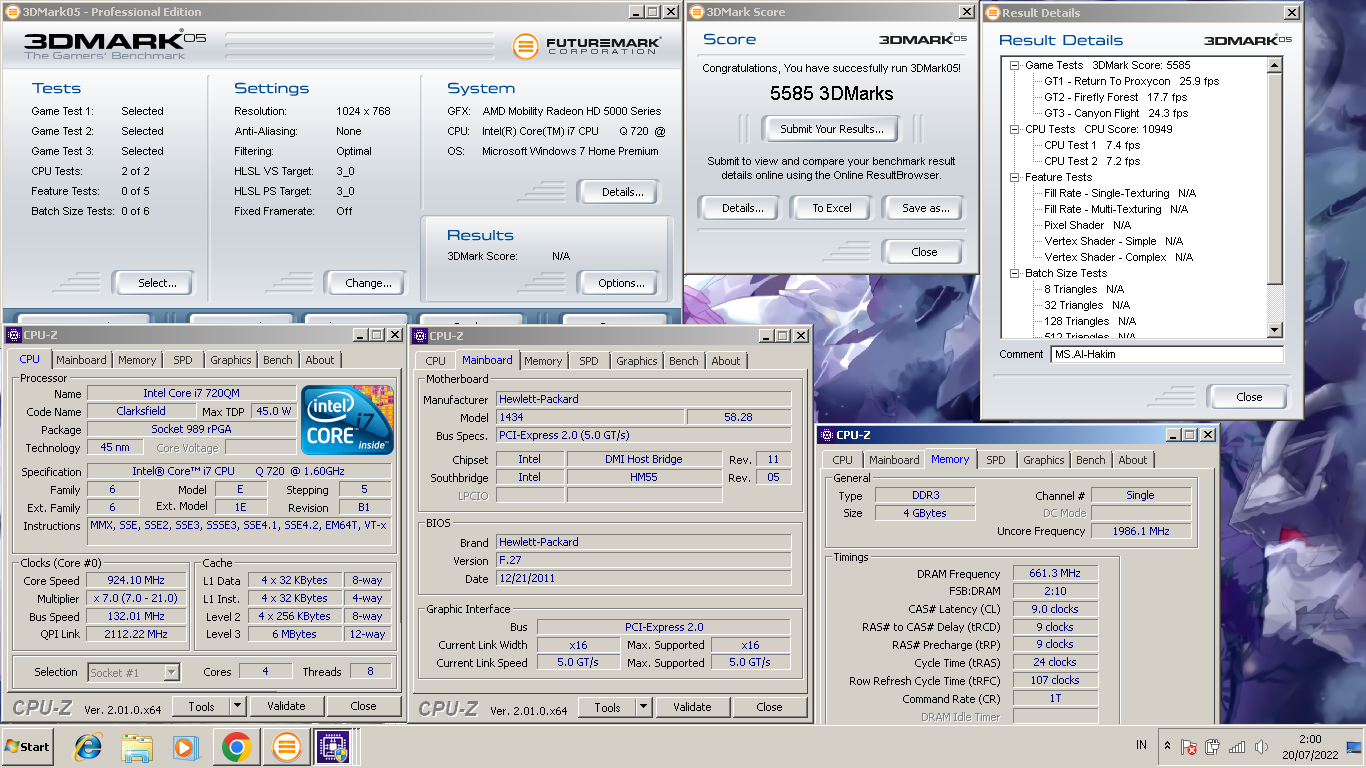
Task: Click the 3DMark05 window title icon
Action: click(11, 12)
